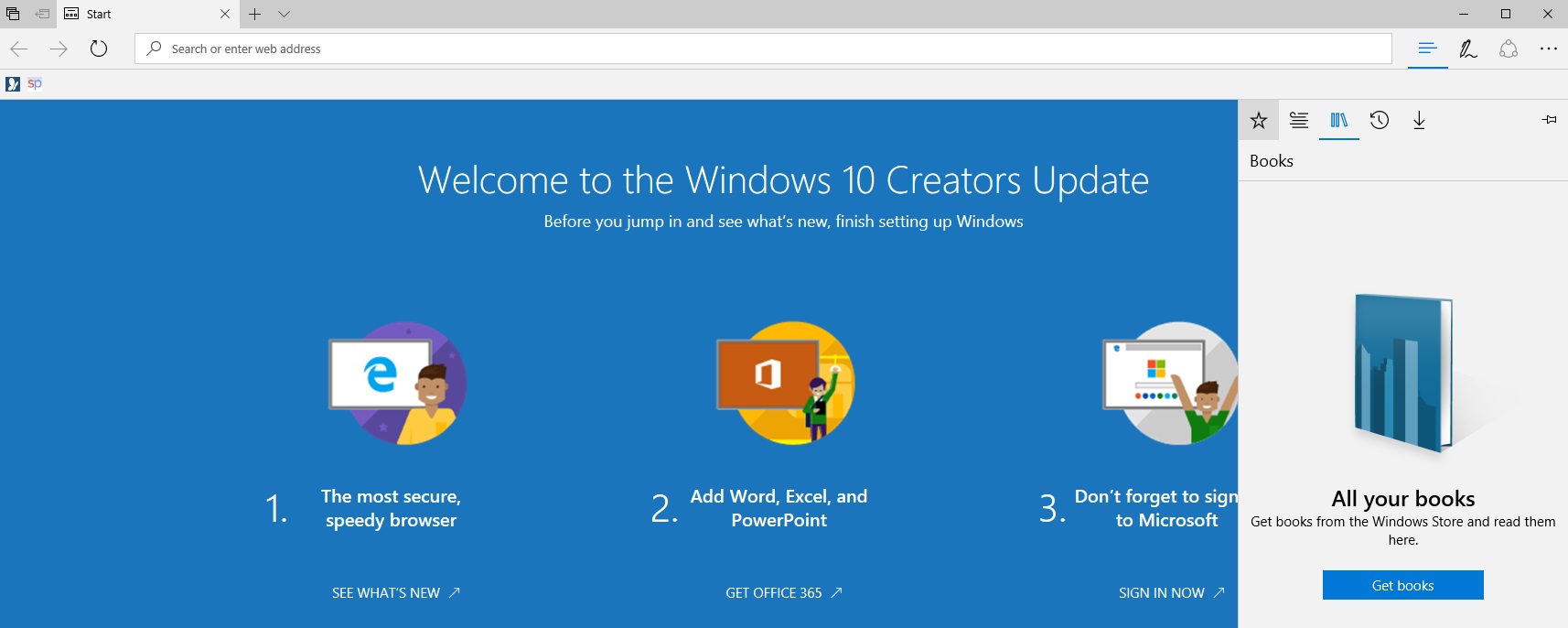This screenshot has height=628, width=1568.
Task: Switch to Downloads in the Hub
Action: tap(1419, 120)
